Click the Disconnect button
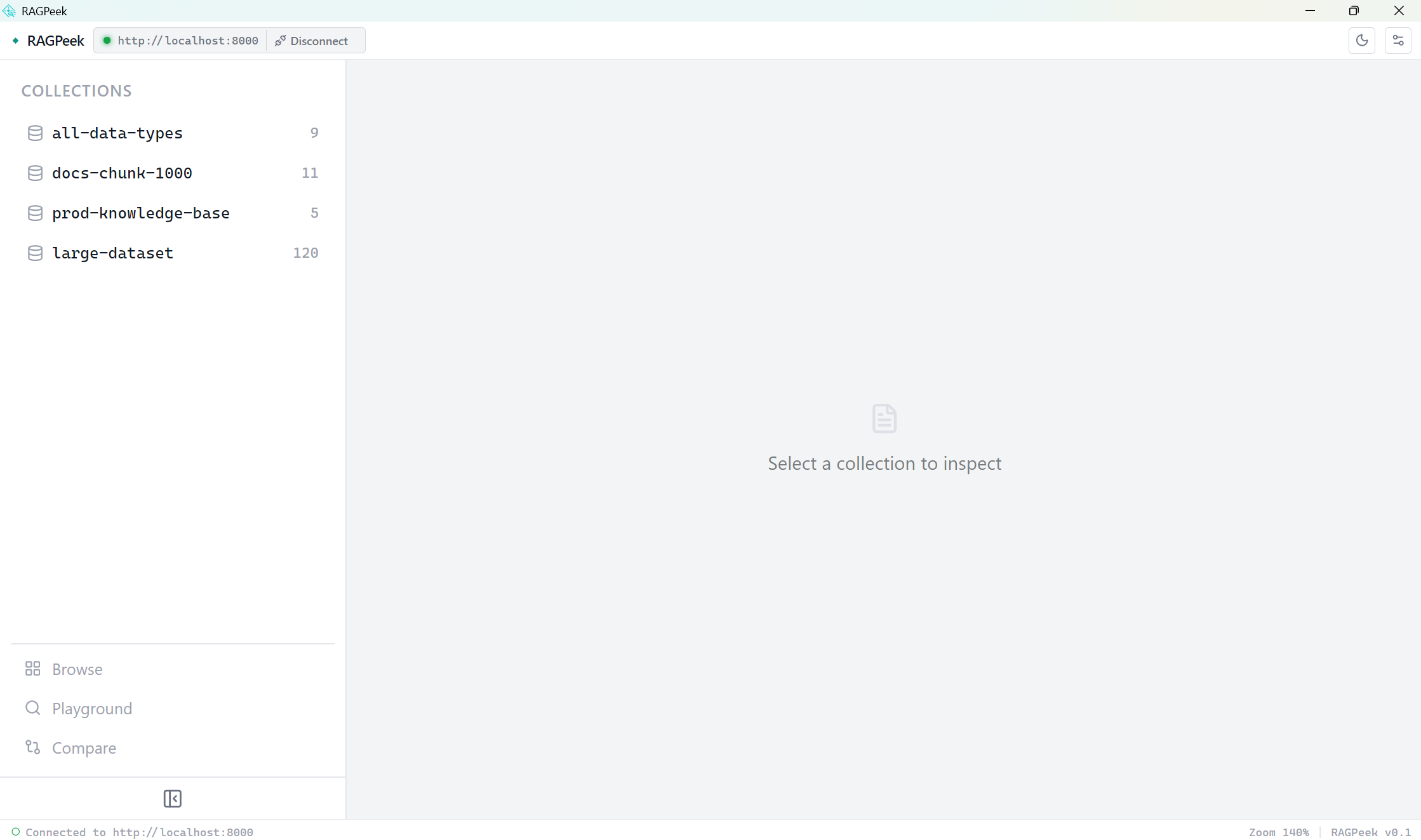This screenshot has width=1421, height=840. (311, 41)
